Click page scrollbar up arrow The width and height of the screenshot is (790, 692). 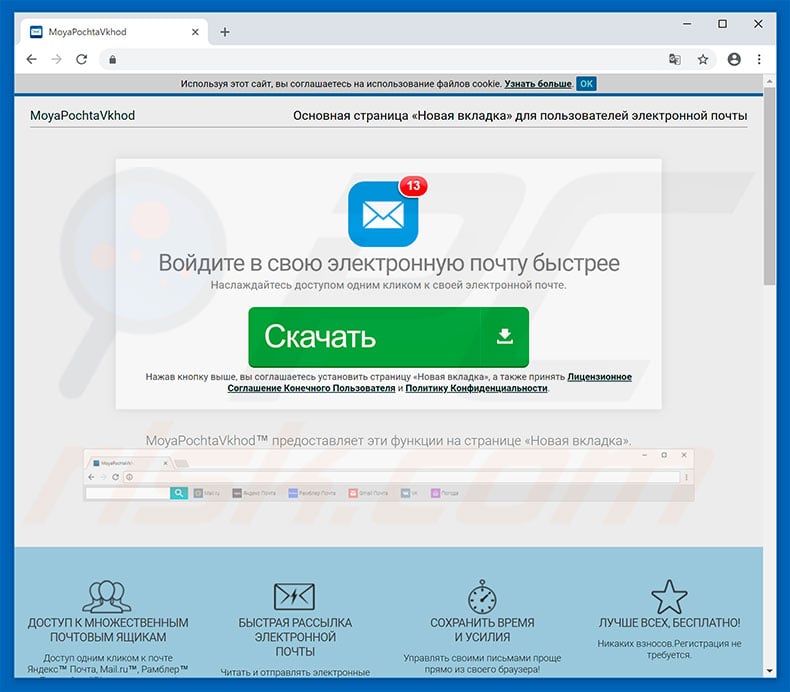tap(769, 81)
